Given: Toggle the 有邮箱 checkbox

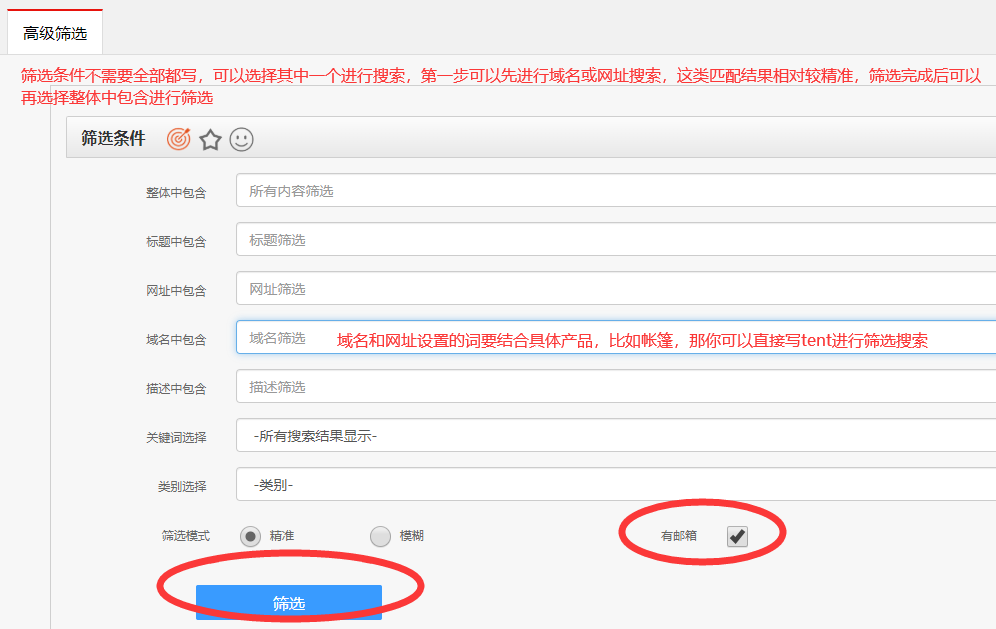Looking at the screenshot, I should coord(737,537).
